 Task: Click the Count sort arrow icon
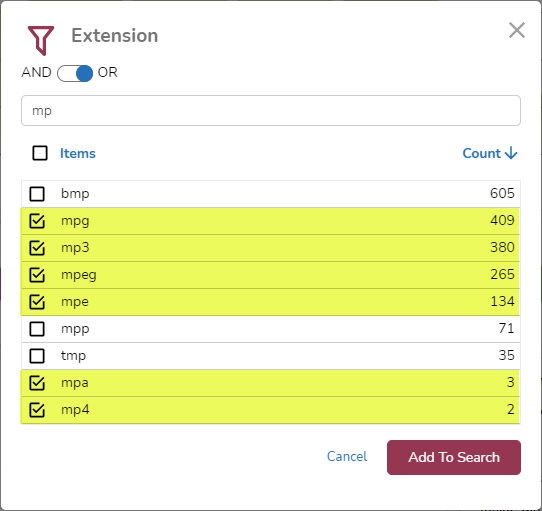[511, 153]
